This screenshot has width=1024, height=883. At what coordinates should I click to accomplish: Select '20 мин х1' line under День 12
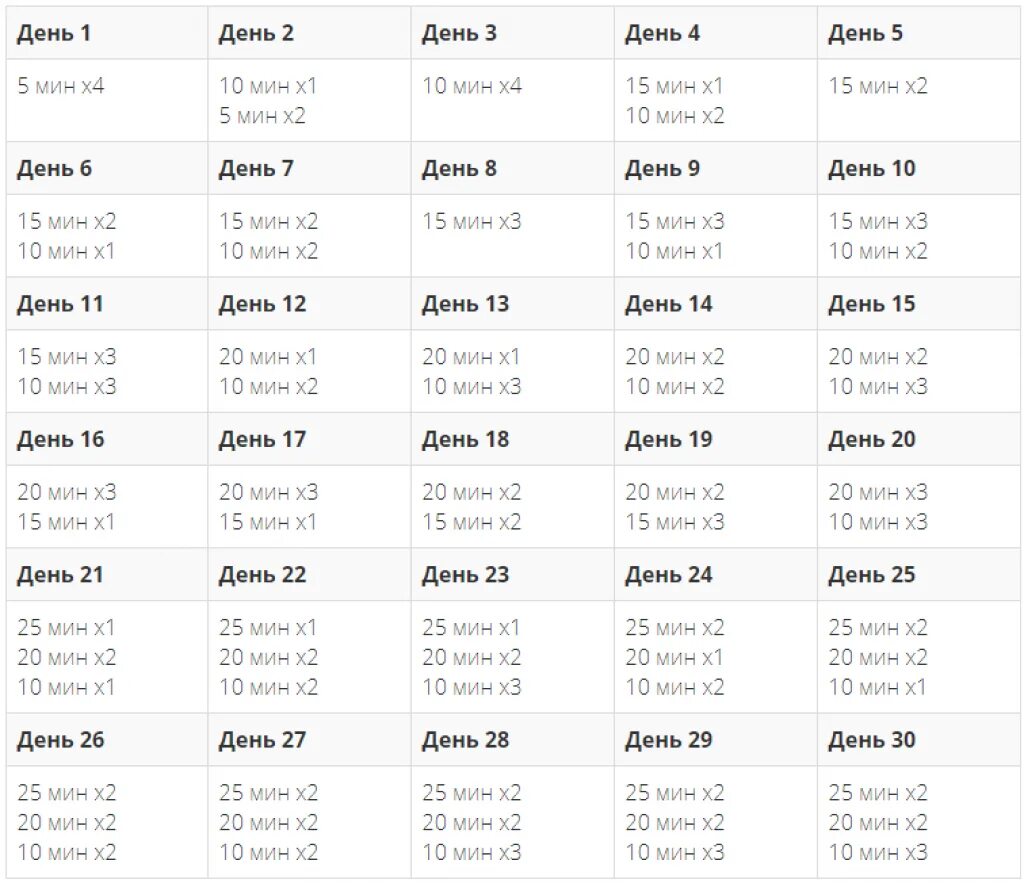point(268,357)
